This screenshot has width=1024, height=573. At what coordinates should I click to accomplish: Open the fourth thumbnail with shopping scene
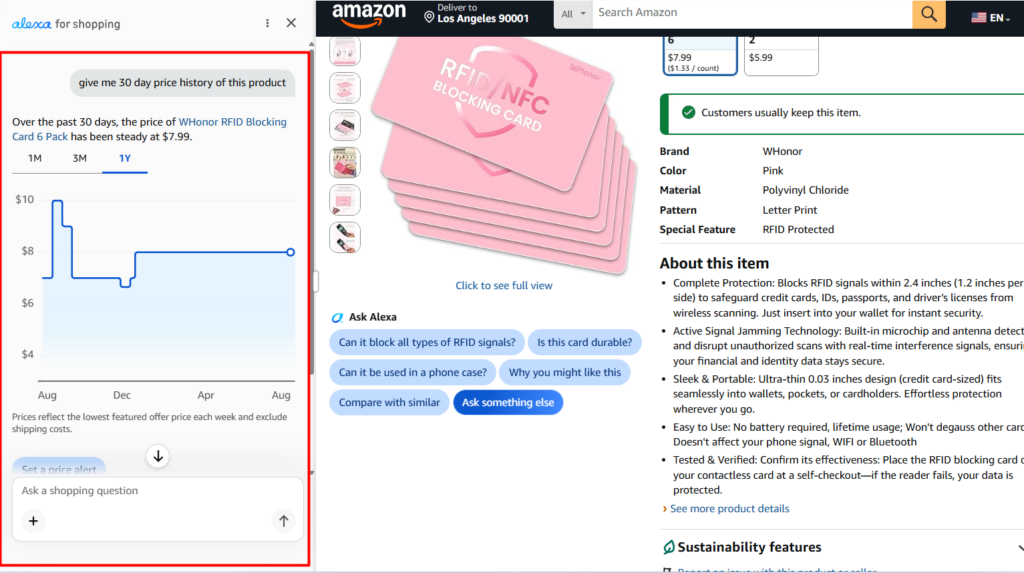tap(345, 162)
